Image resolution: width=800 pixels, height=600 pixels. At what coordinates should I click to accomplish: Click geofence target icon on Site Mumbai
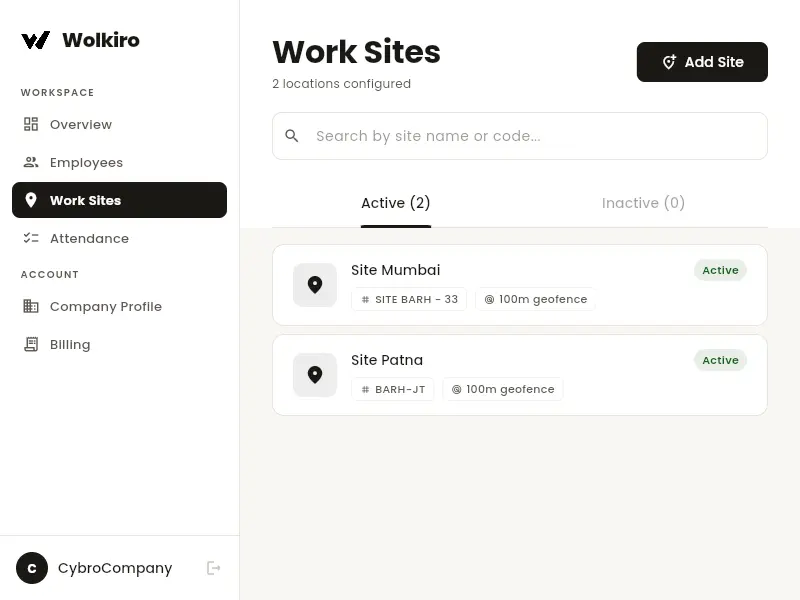click(x=489, y=299)
